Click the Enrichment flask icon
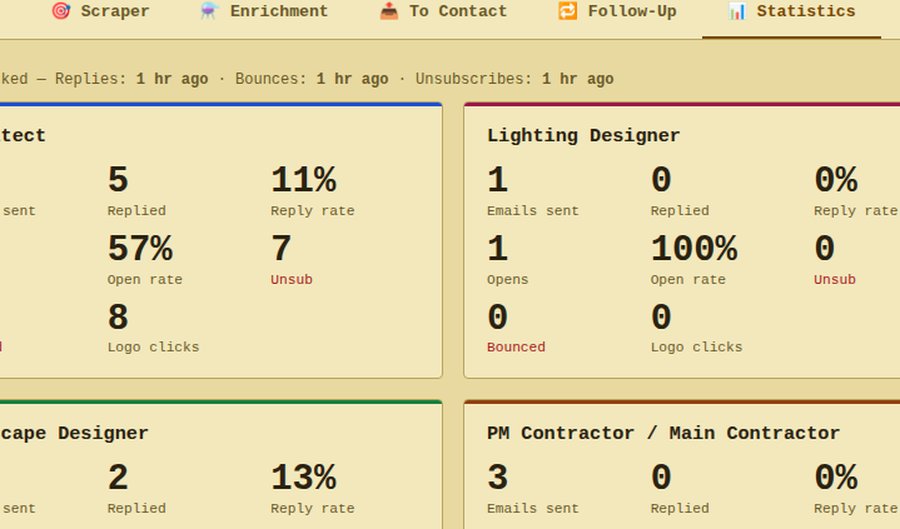This screenshot has height=529, width=900. [209, 11]
